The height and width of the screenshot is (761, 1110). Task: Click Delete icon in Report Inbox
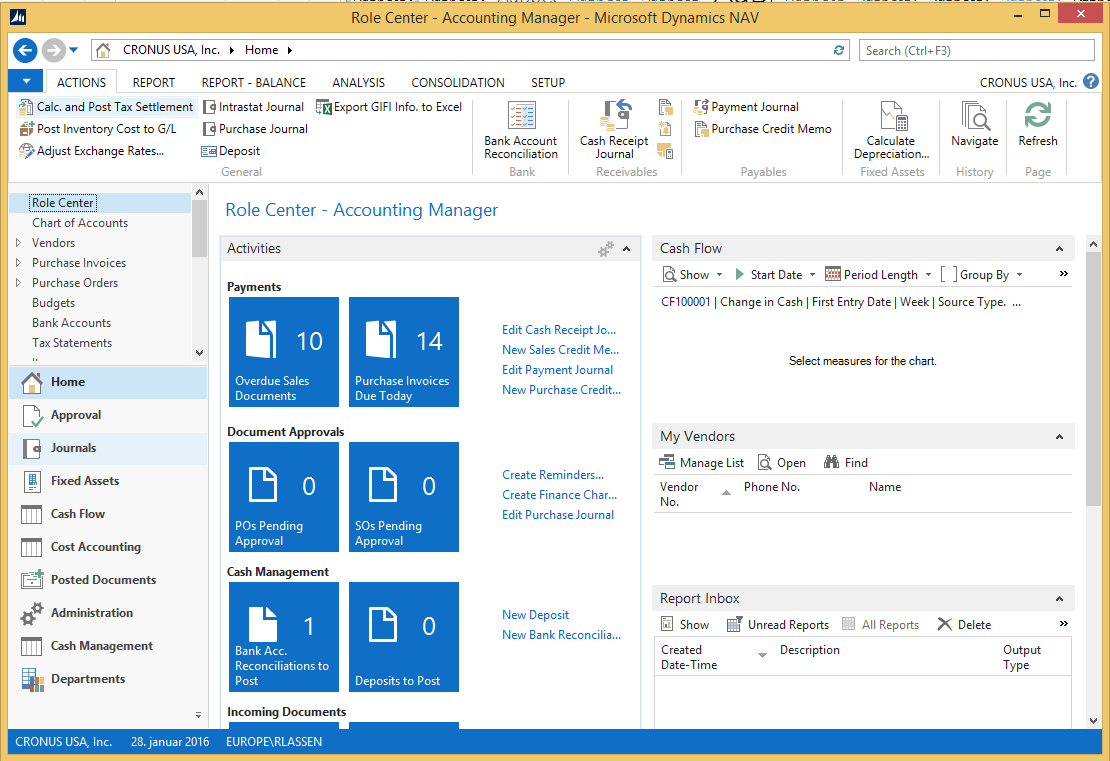[x=945, y=625]
